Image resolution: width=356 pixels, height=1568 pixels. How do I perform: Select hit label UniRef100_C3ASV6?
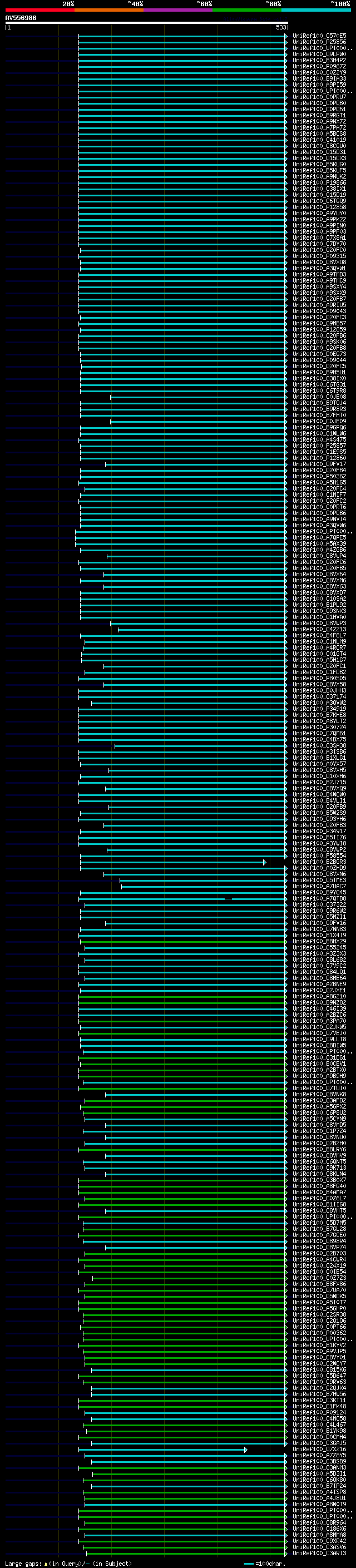(x=319, y=1547)
